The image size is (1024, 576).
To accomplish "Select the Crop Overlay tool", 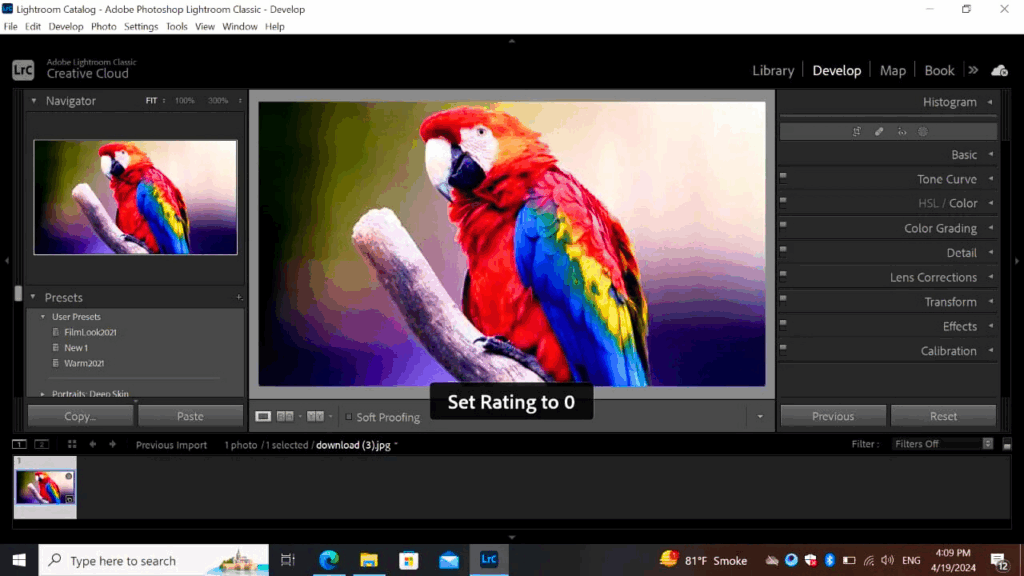I will [x=857, y=131].
